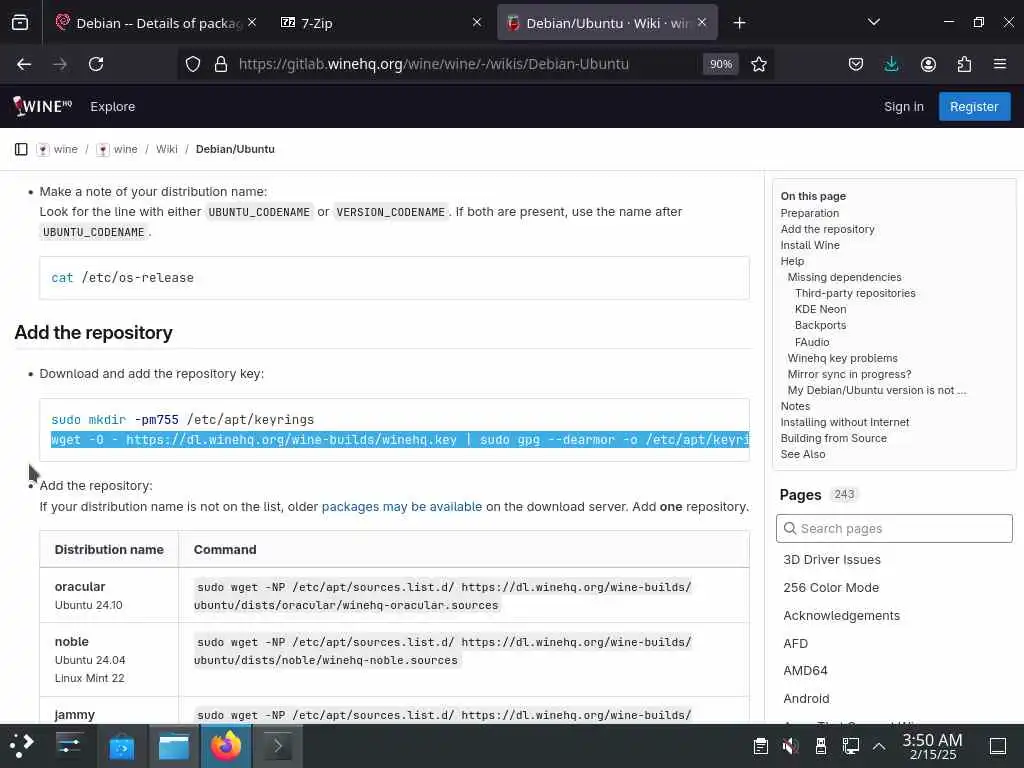Reload the current page

tap(96, 64)
